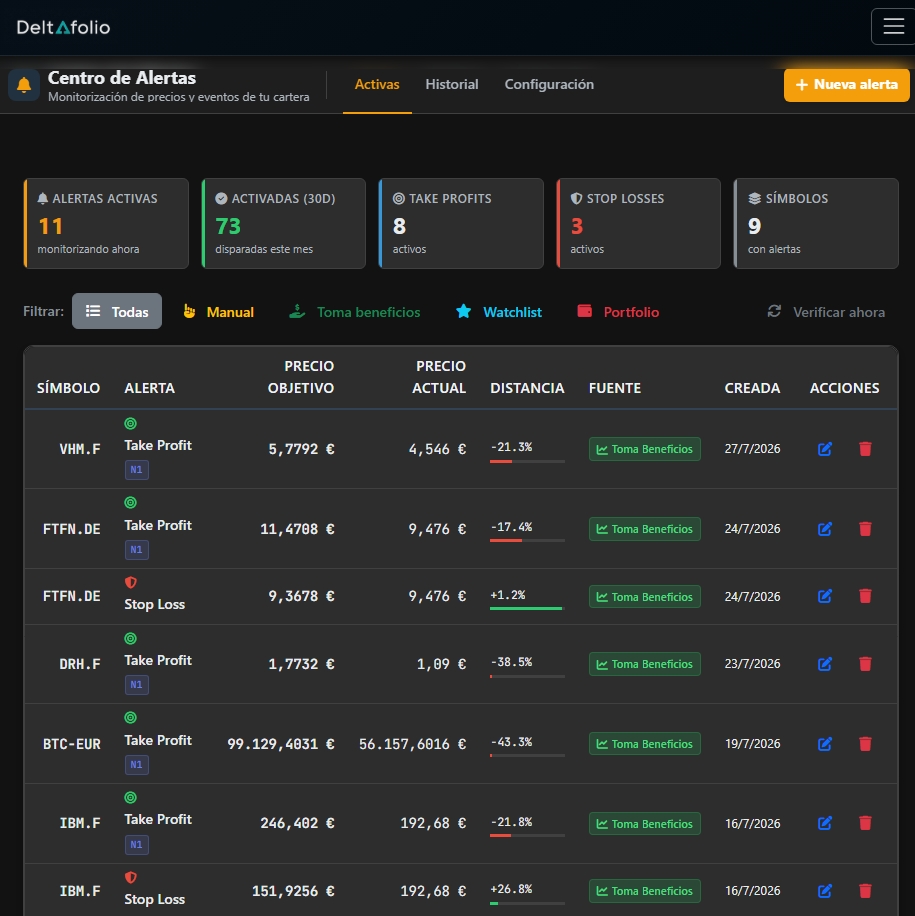Click Toma Beneficios badge on the BTC-EUR row
The image size is (915, 916).
[644, 744]
